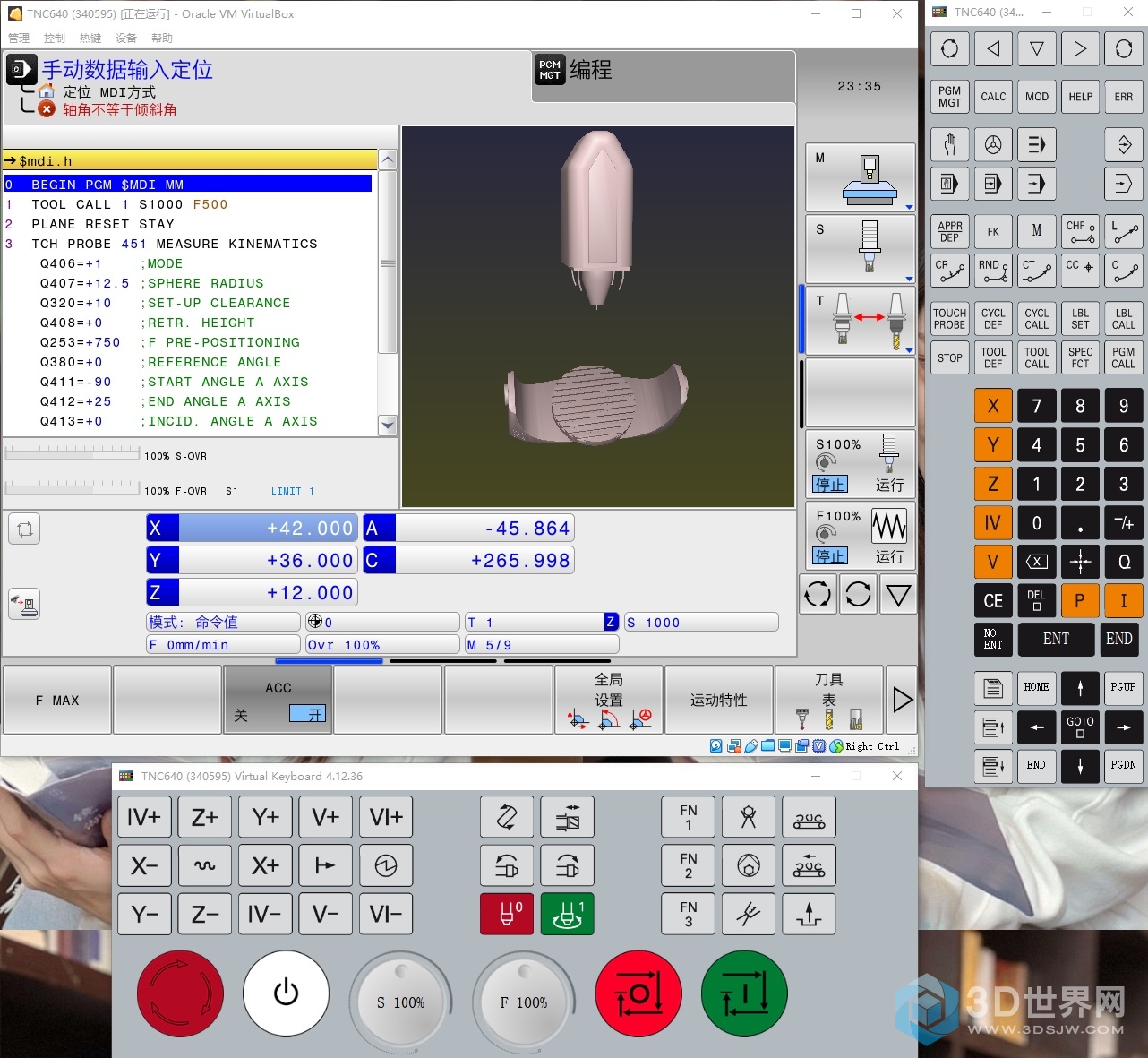This screenshot has width=1148, height=1058.
Task: Open PGM MGT program manager in editor header
Action: (x=550, y=70)
